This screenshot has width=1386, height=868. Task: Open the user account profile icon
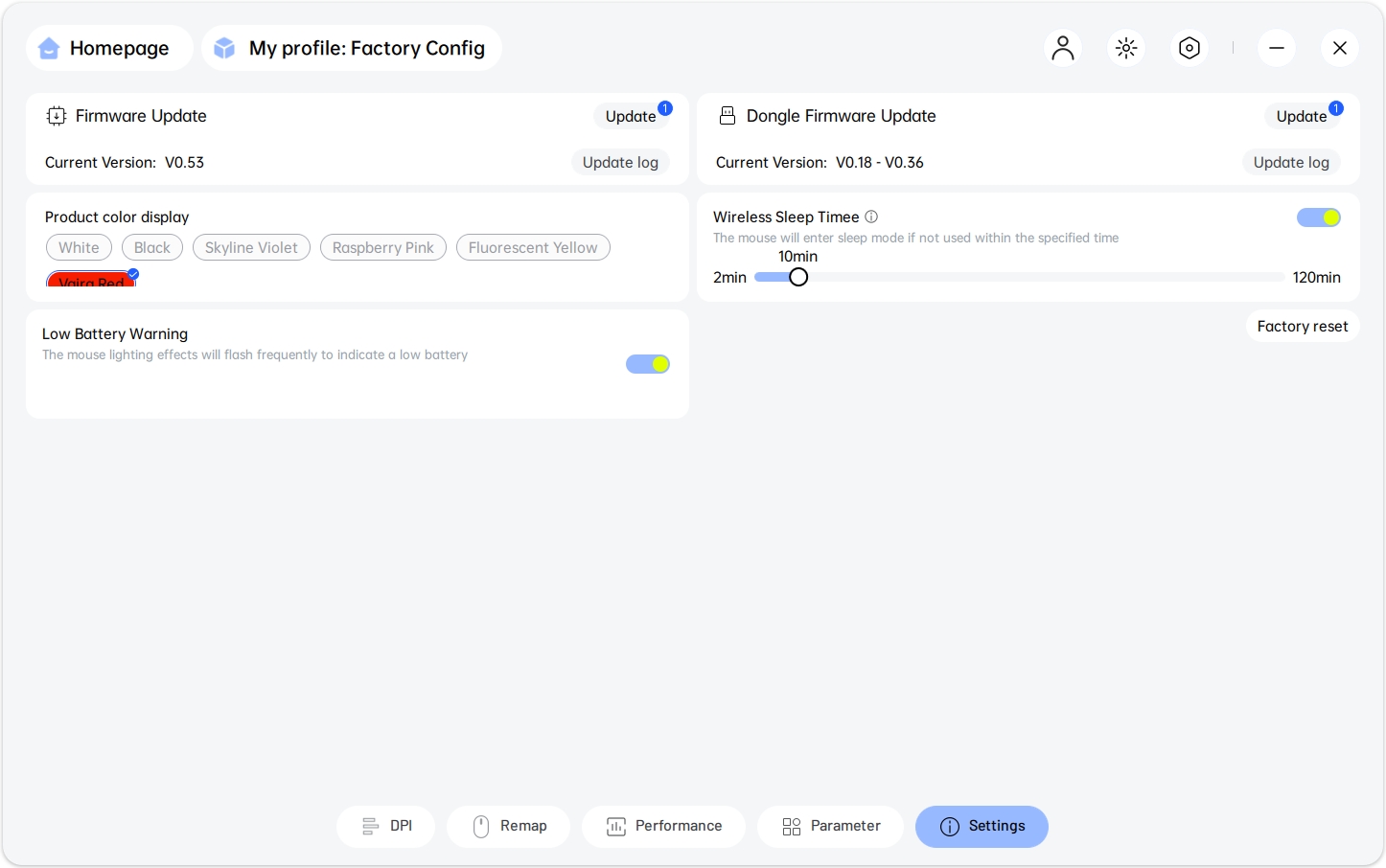coord(1062,48)
